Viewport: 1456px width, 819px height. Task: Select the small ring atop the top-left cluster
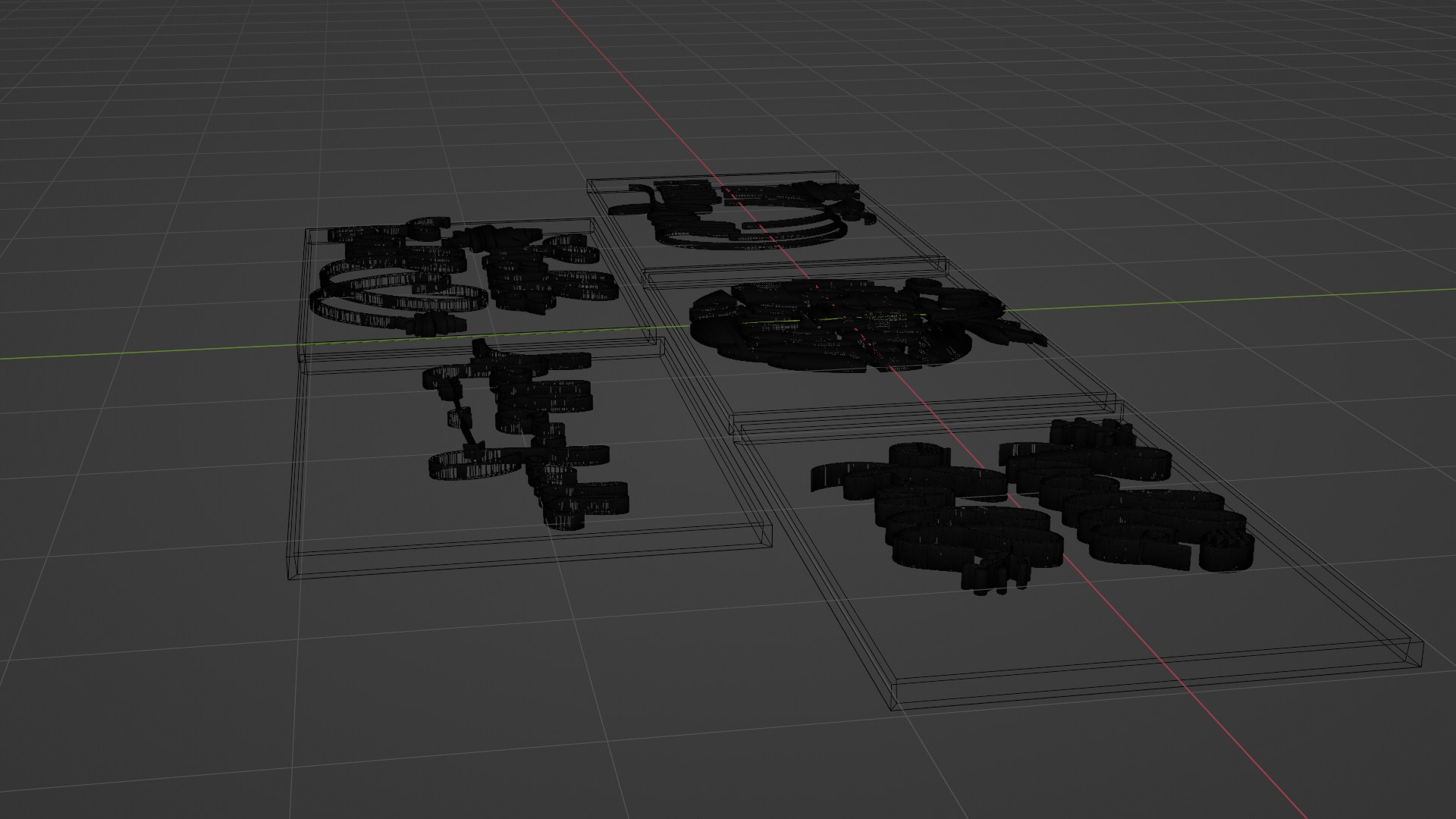(x=428, y=224)
